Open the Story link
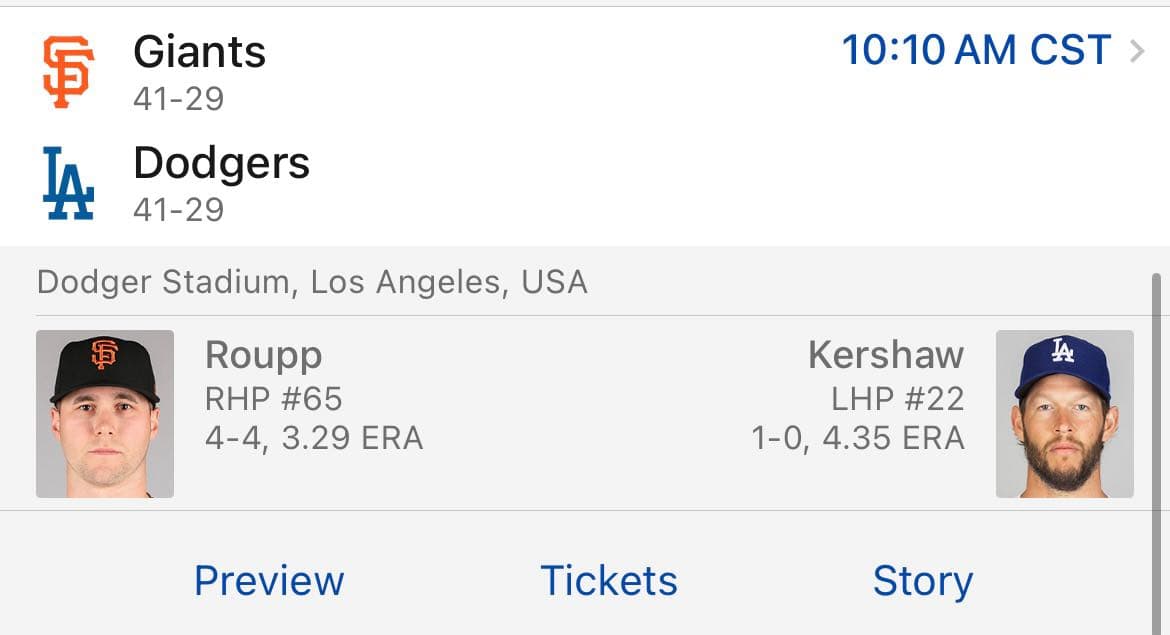Image resolution: width=1170 pixels, height=635 pixels. point(922,581)
